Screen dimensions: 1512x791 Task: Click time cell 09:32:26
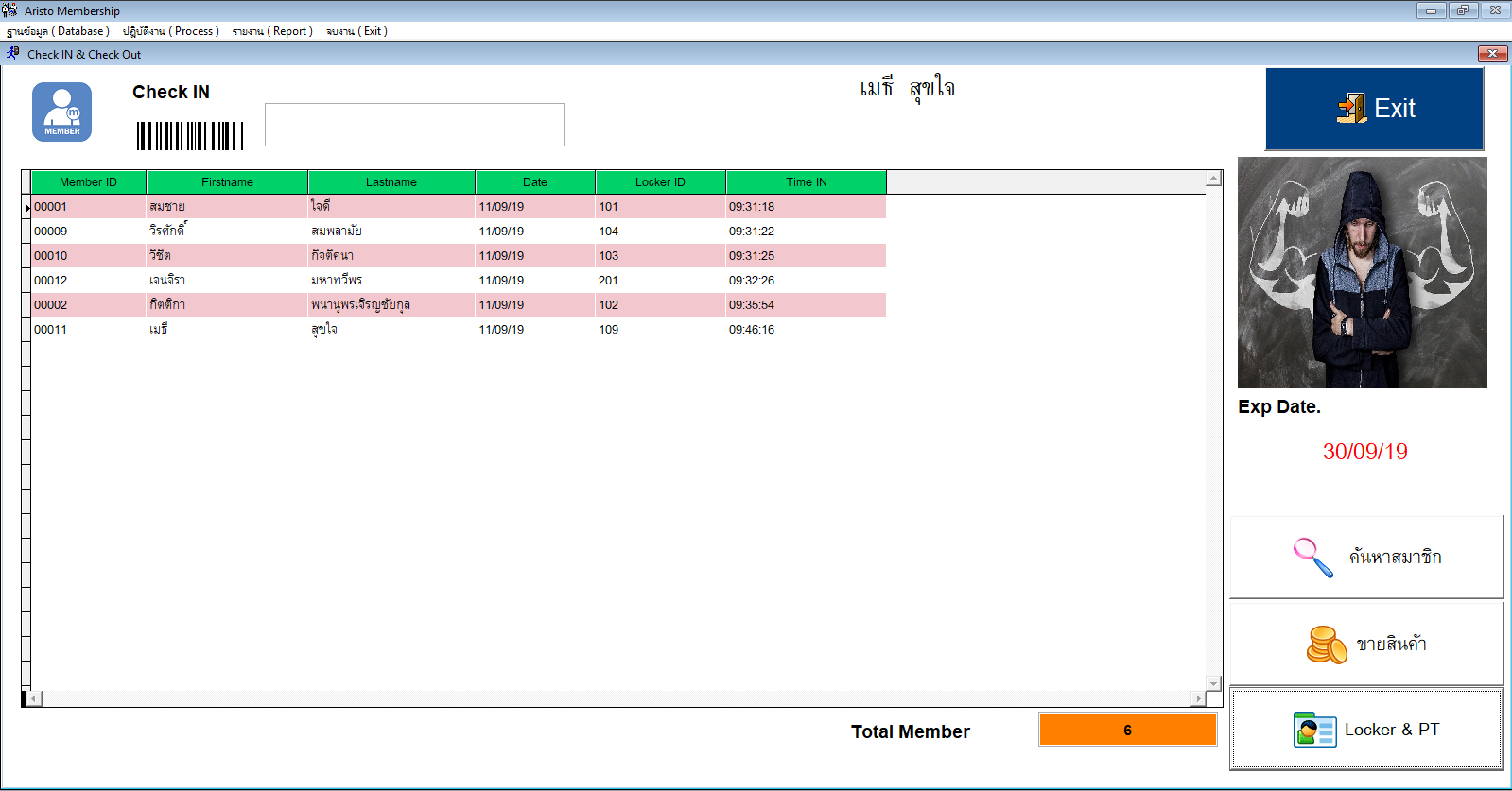point(807,281)
